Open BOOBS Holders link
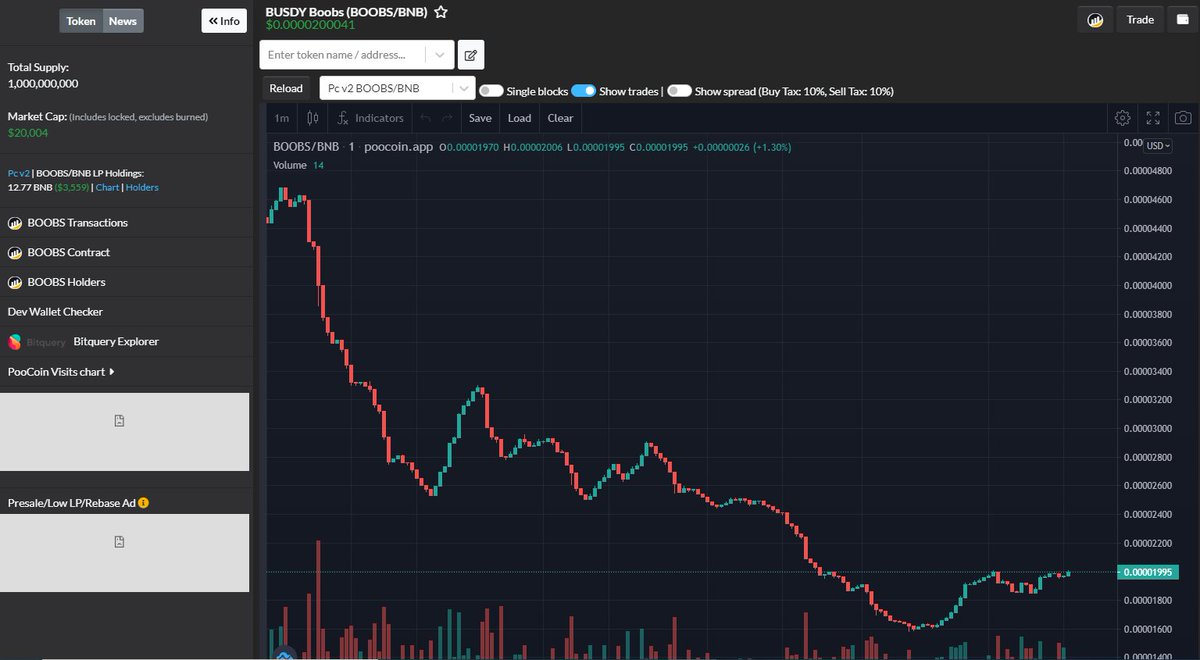 click(67, 282)
